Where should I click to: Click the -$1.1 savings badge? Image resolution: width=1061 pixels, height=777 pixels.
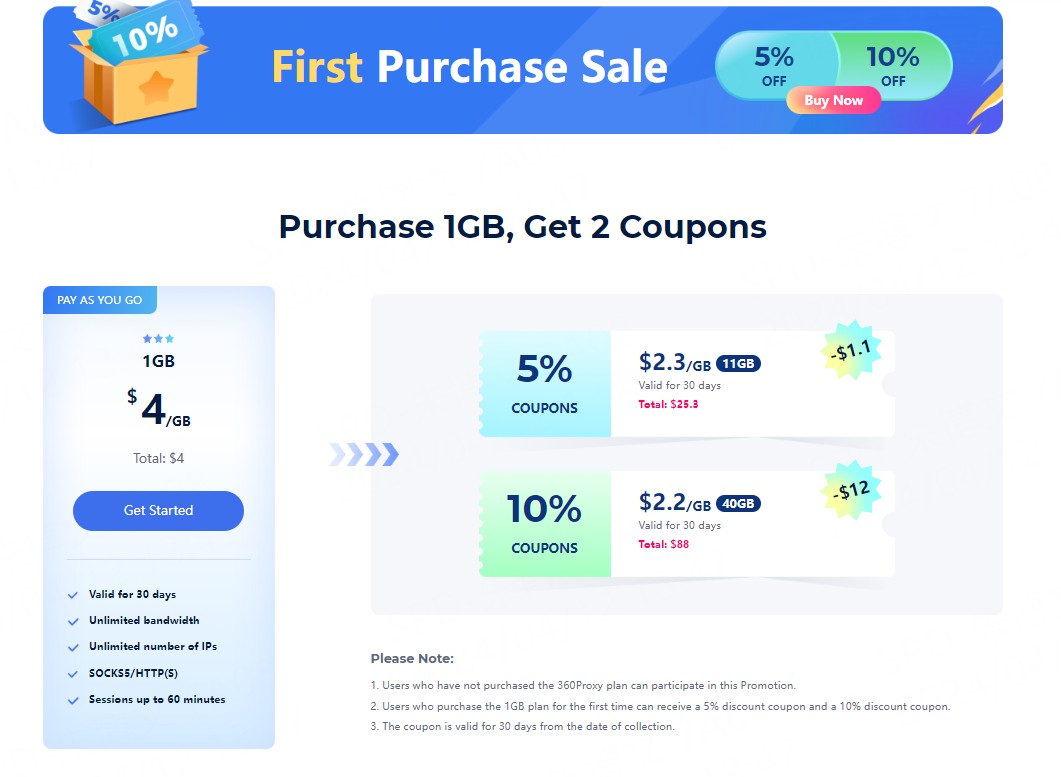click(x=850, y=351)
